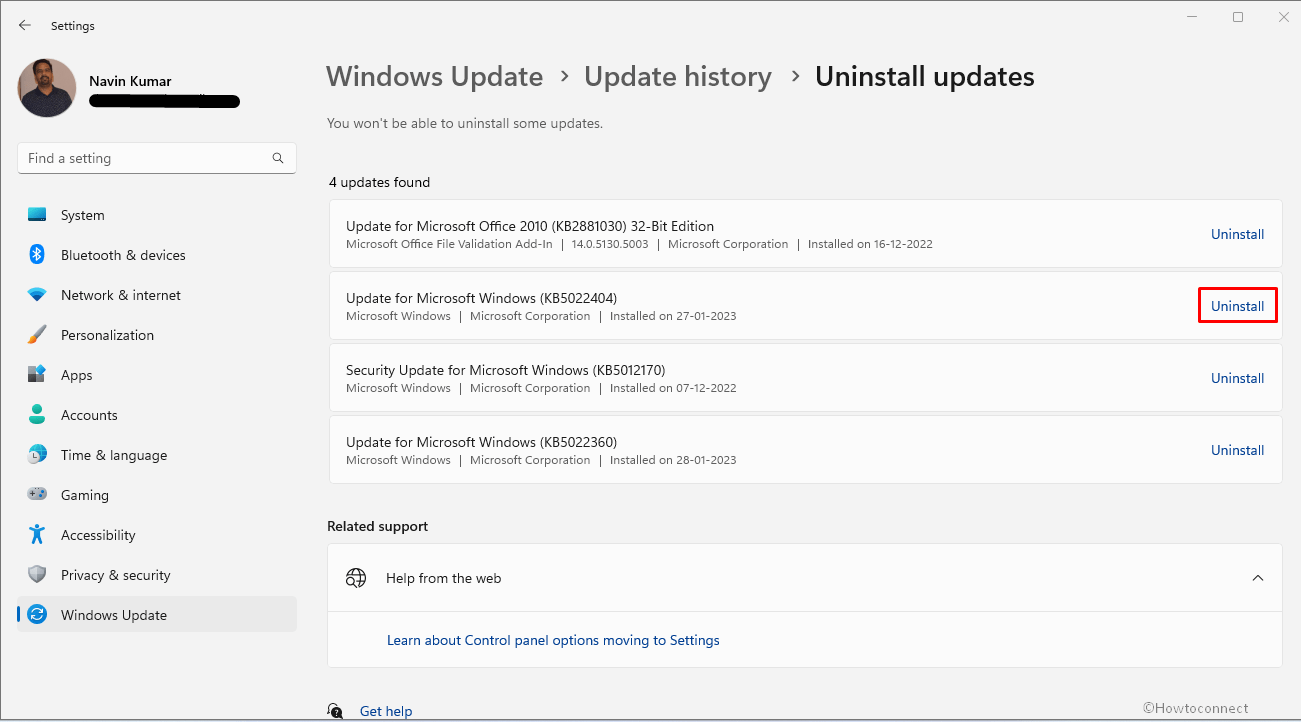1301x722 pixels.
Task: Open Learn about Control panel options link
Action: click(x=553, y=640)
